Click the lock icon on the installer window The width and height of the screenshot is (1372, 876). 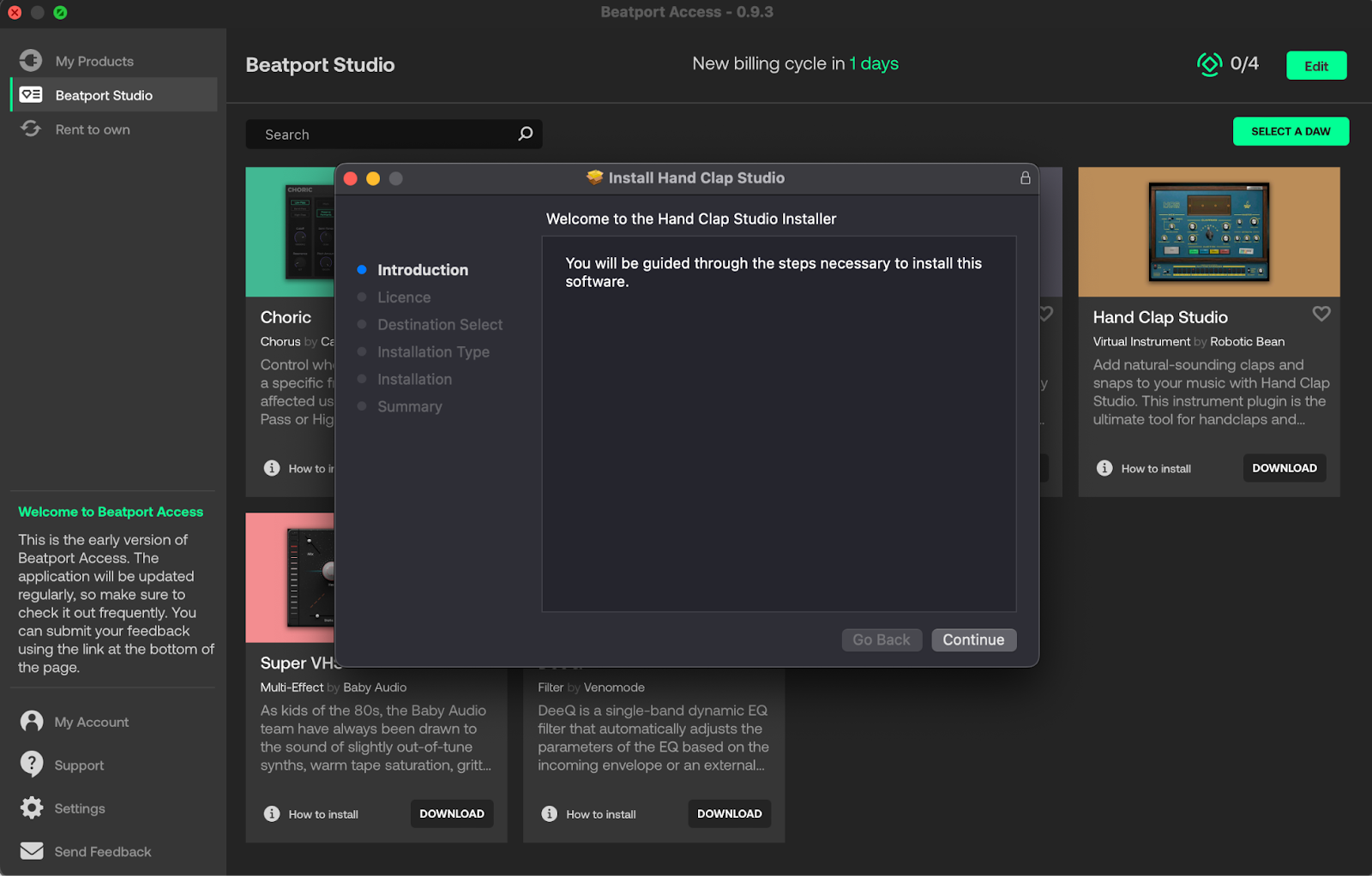pos(1025,178)
